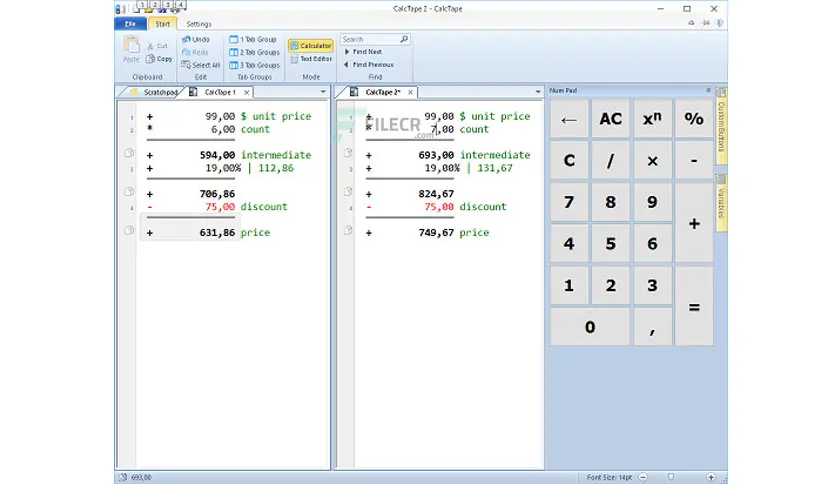This screenshot has width=836, height=484.
Task: Click 75,00 discount in CalcTape 2
Action: (439, 207)
